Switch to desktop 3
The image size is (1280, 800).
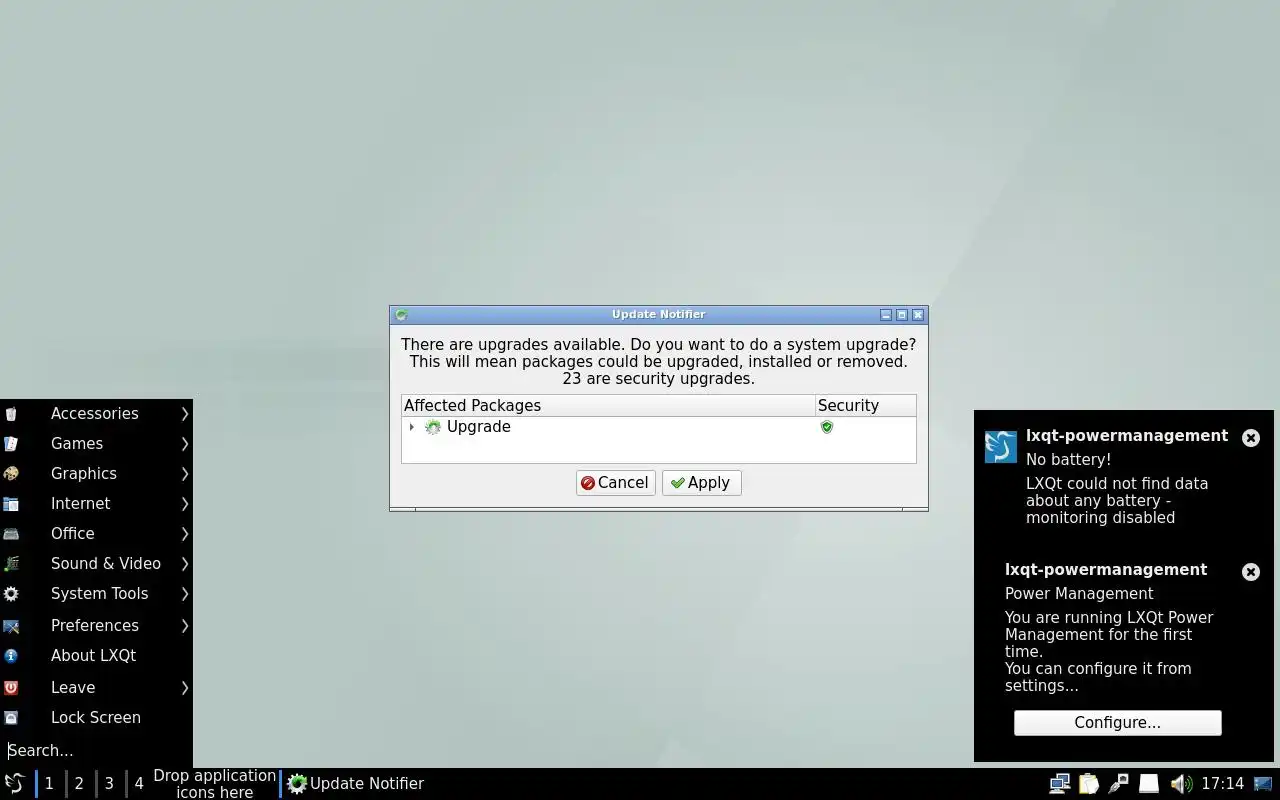coord(109,783)
